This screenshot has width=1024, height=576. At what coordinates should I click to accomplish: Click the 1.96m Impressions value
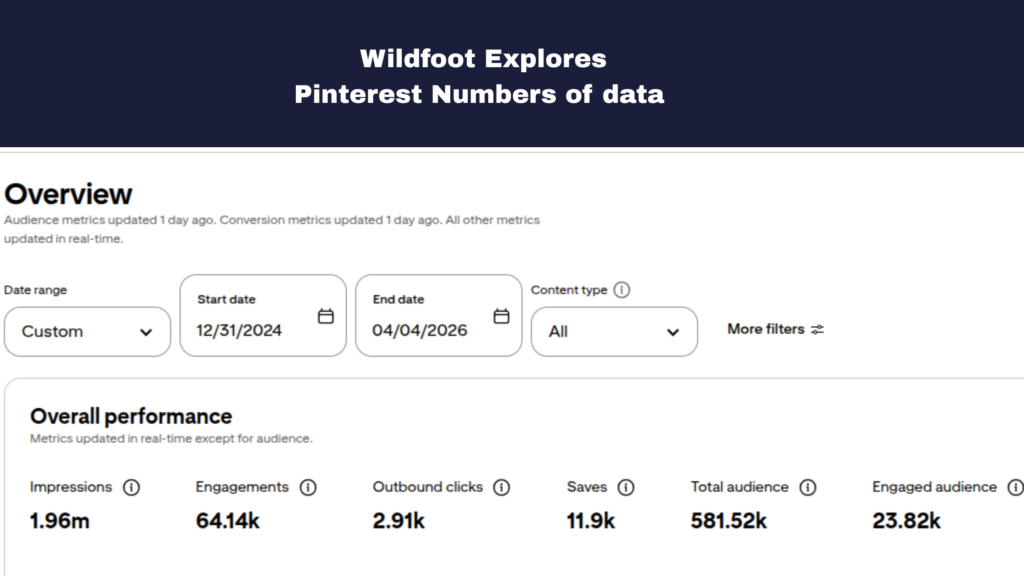coord(59,521)
